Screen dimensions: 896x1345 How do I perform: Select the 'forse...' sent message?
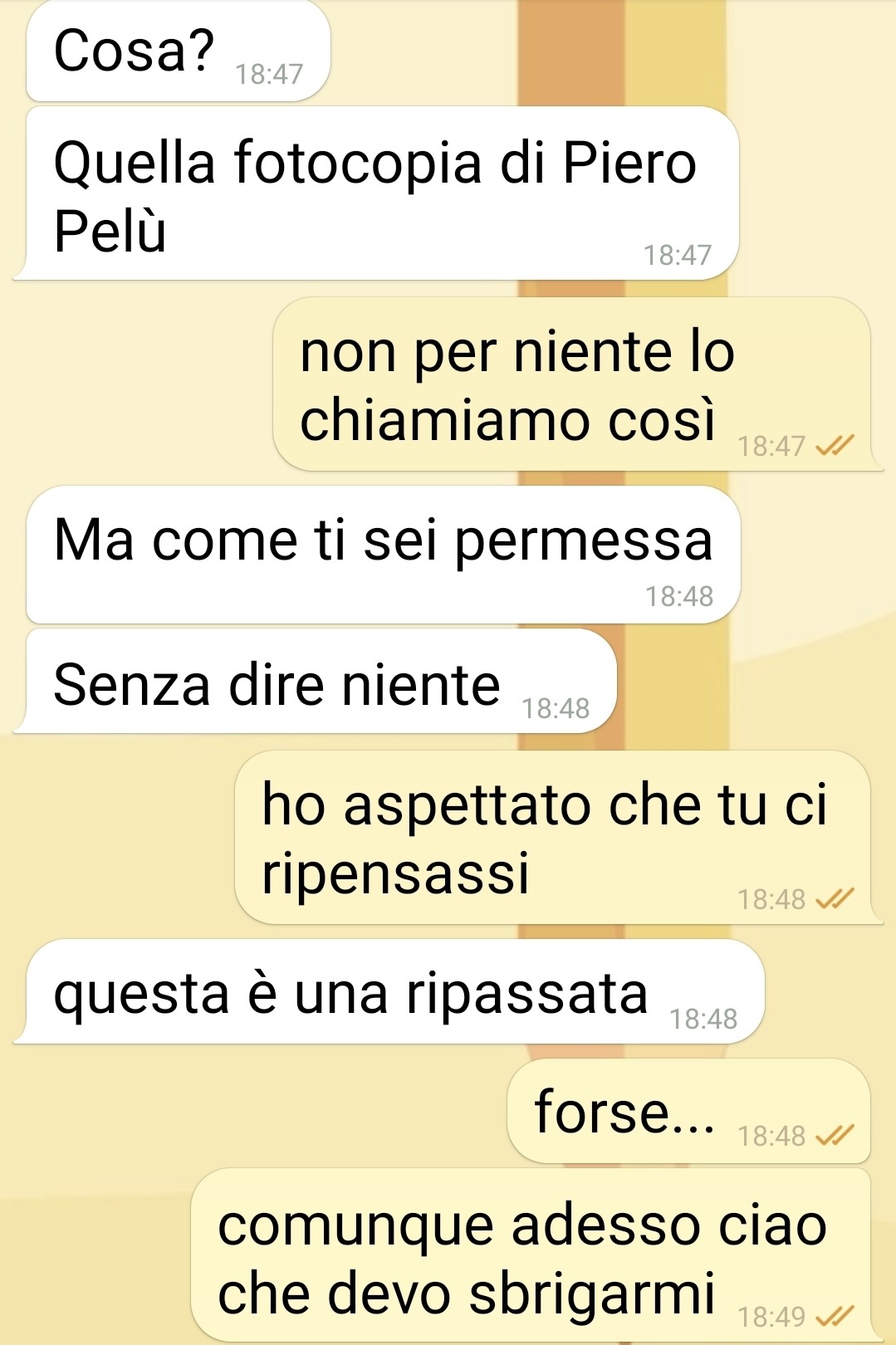point(688,1111)
